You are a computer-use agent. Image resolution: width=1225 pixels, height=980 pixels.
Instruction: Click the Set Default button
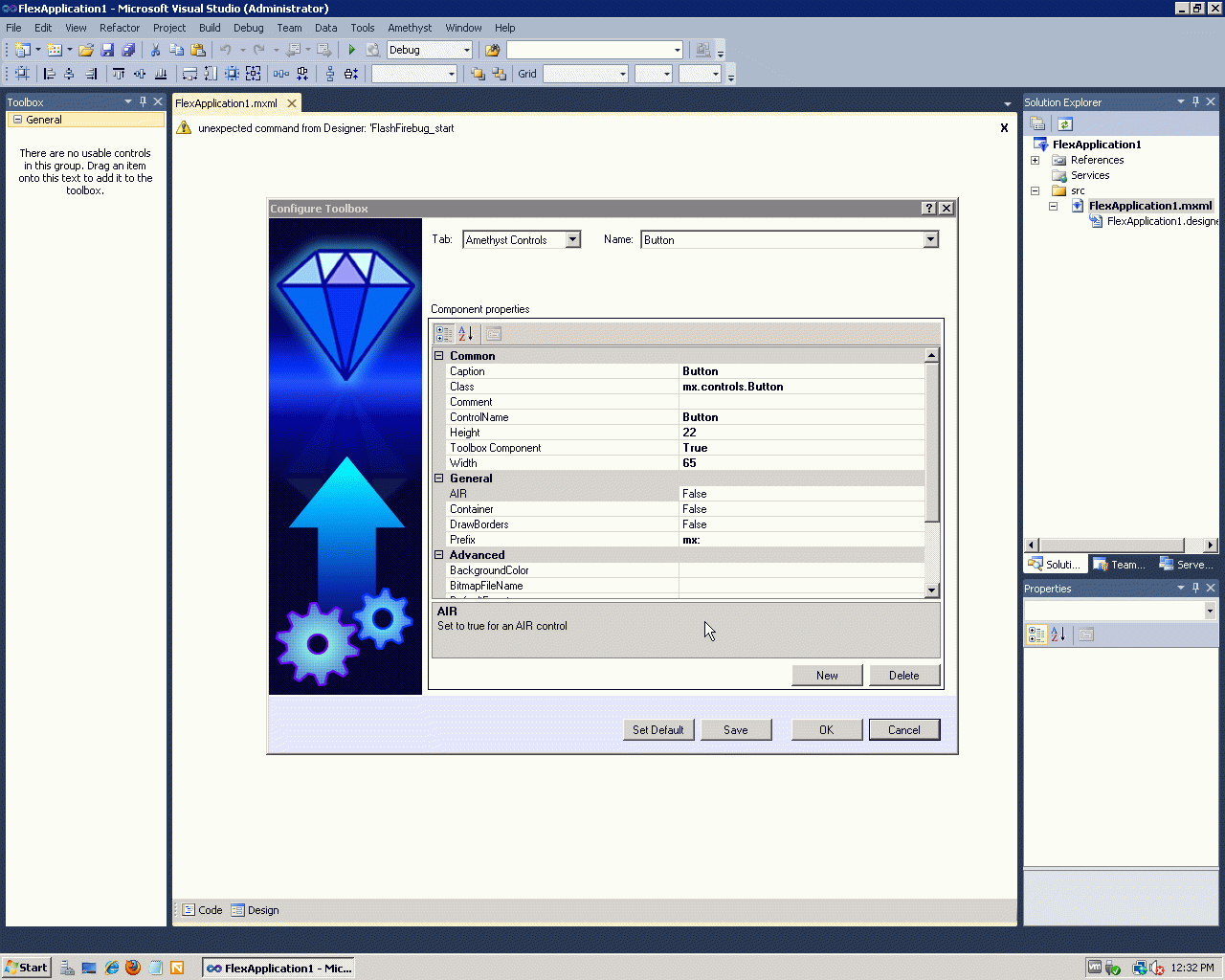tap(658, 729)
